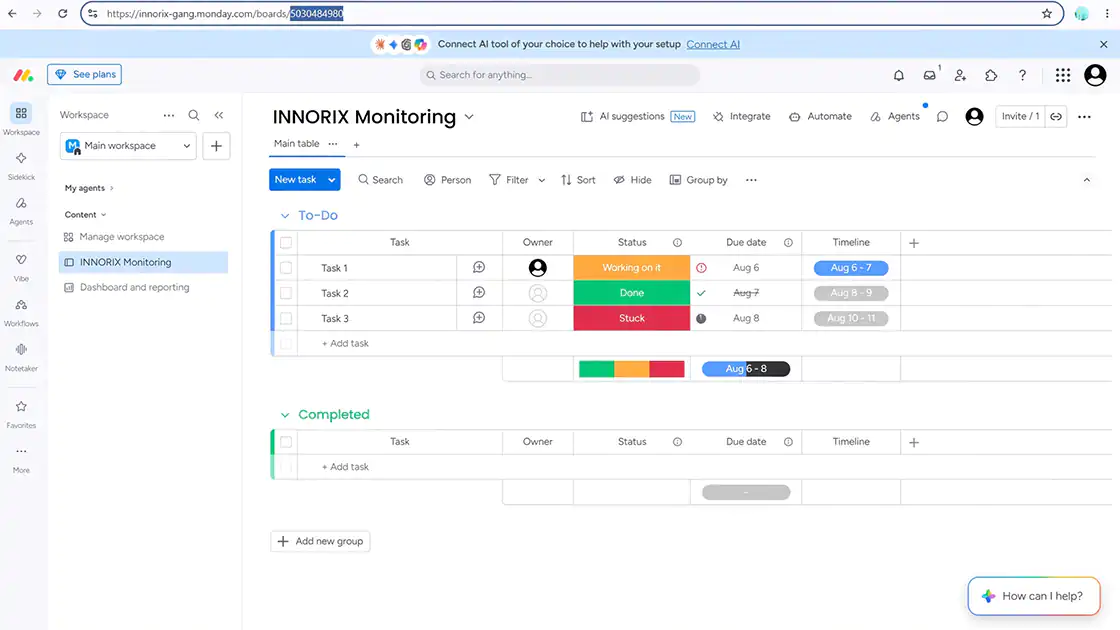
Task: Open the Main workspace selector
Action: tap(128, 146)
